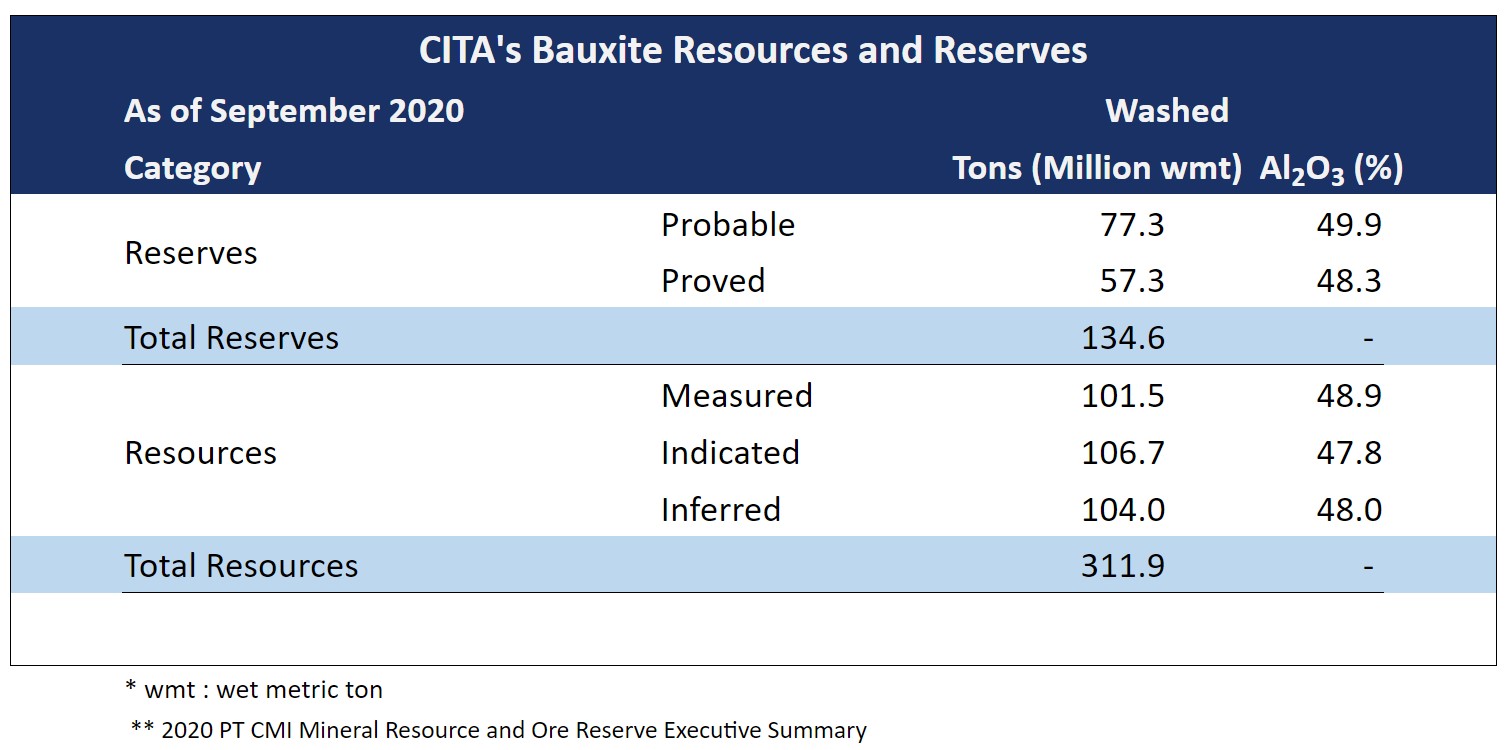Click the Probable tons value 77.3

pos(1132,225)
